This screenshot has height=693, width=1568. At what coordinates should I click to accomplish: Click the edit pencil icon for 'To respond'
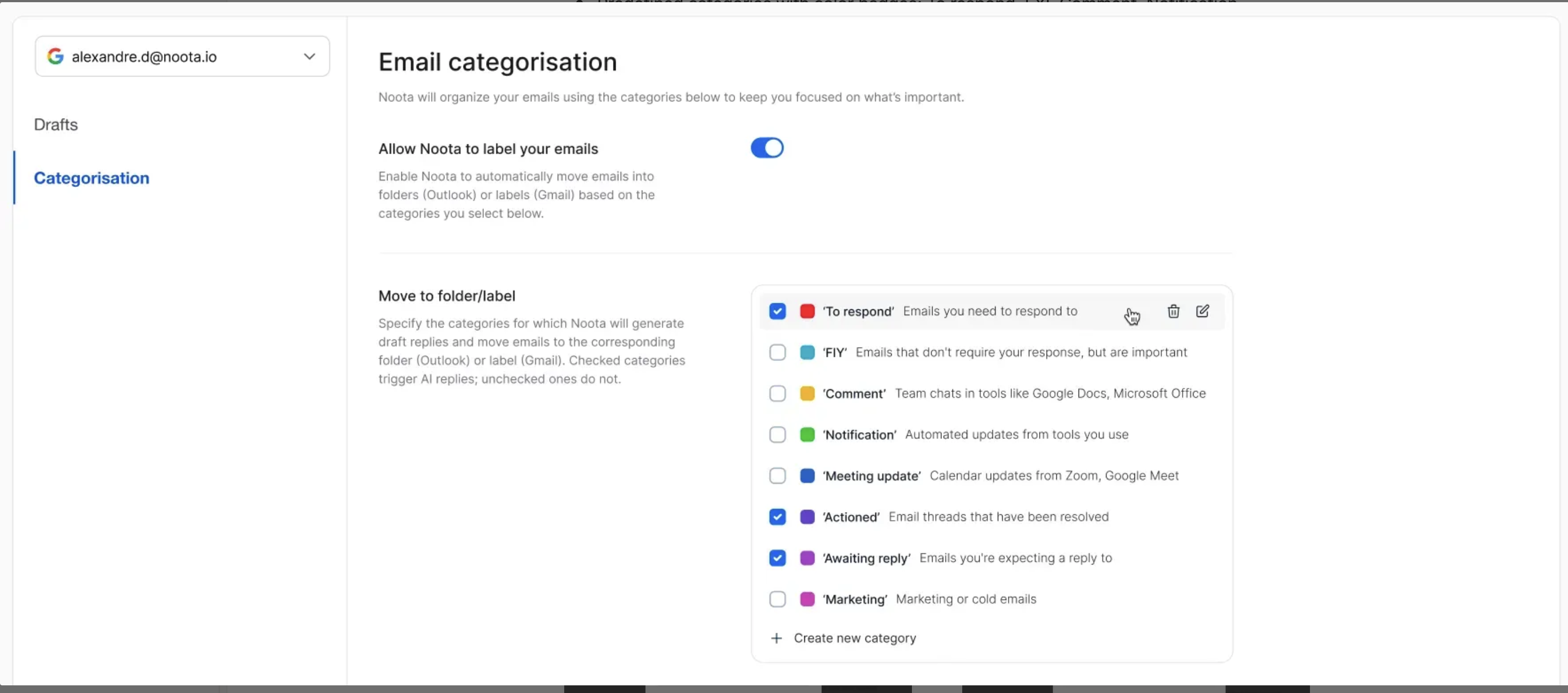click(1202, 312)
